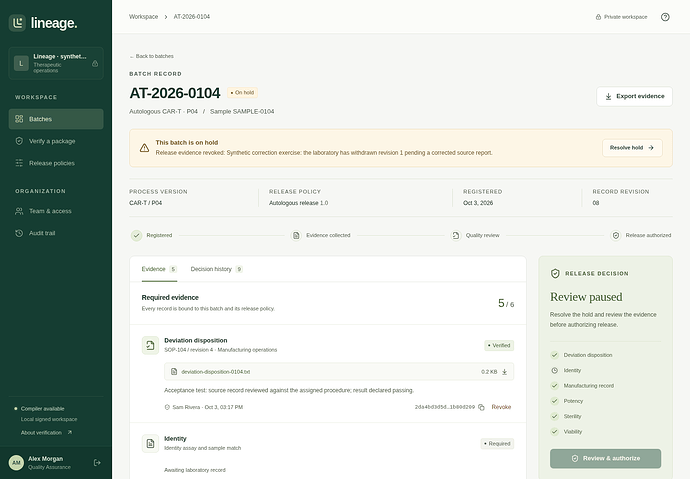Open Verify a package page

coord(56,141)
